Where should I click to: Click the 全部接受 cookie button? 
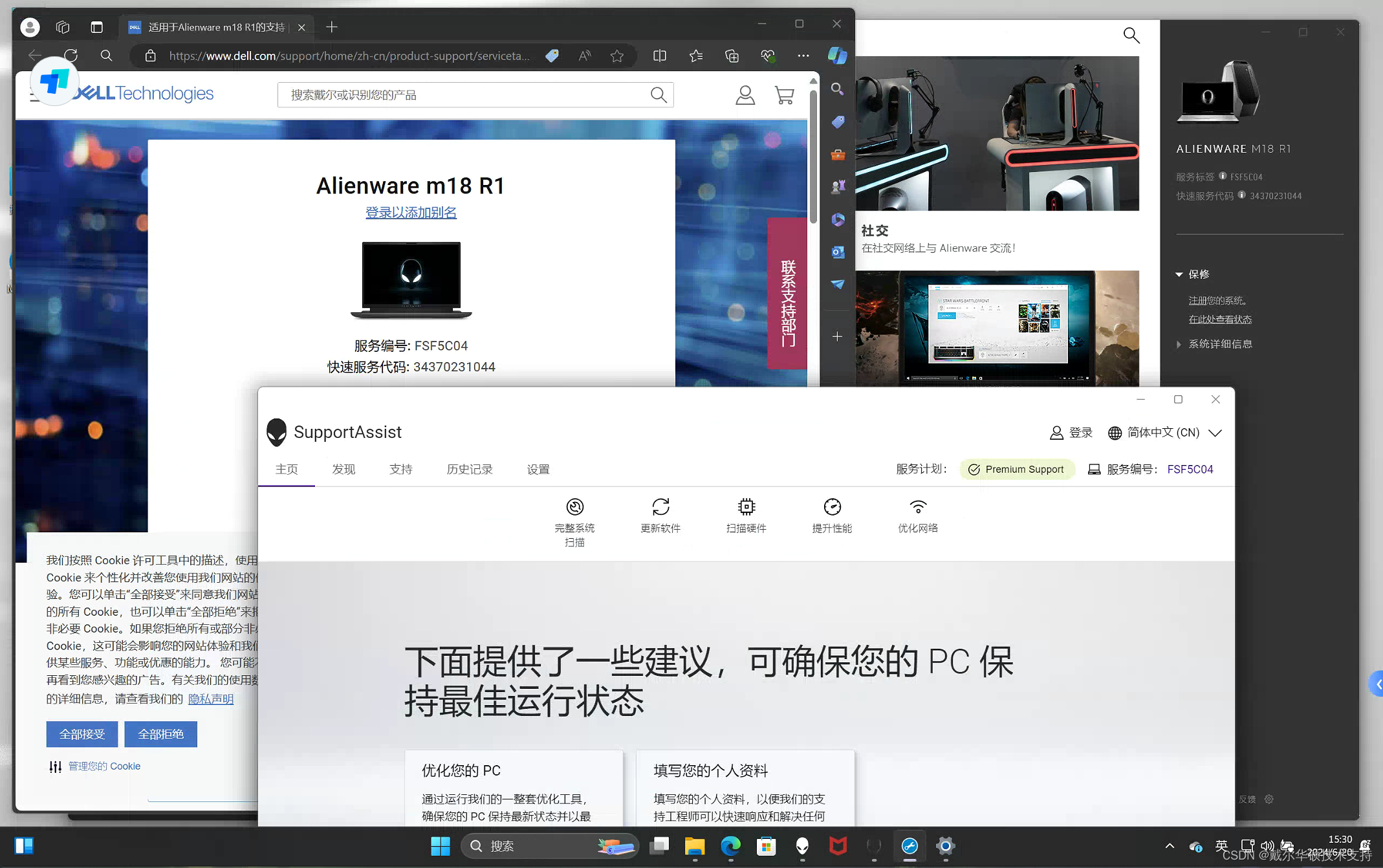click(82, 734)
